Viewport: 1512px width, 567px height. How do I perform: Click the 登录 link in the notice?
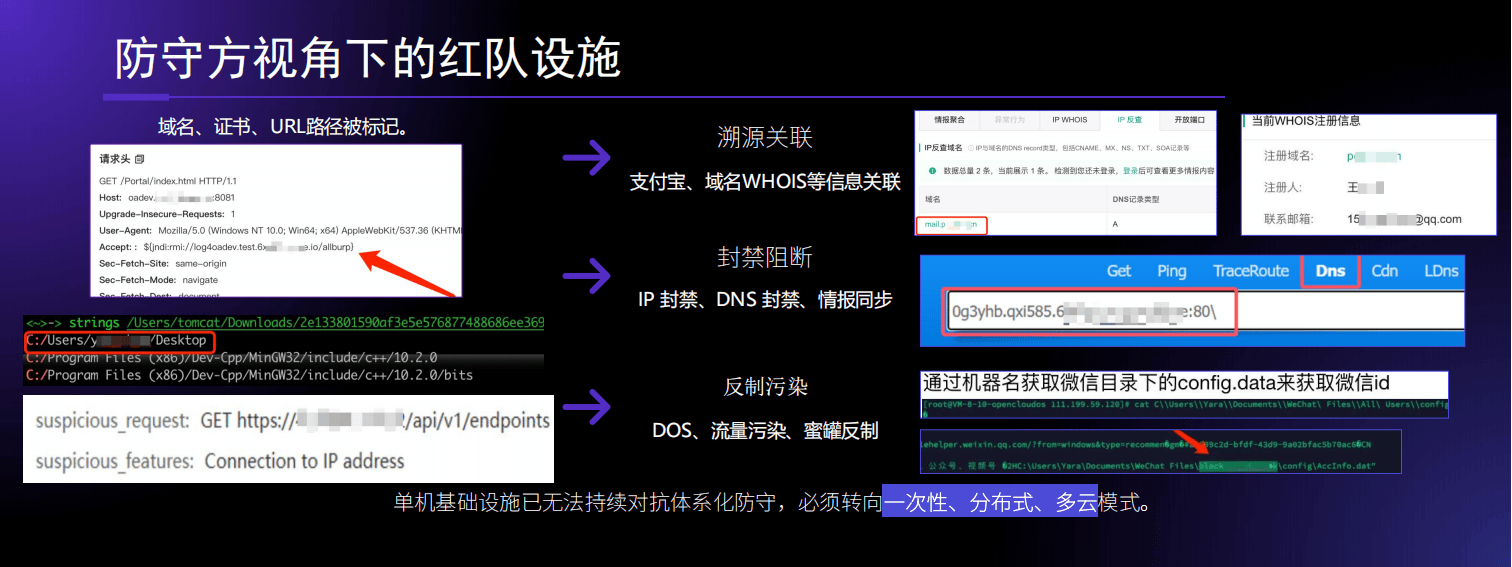click(1130, 171)
